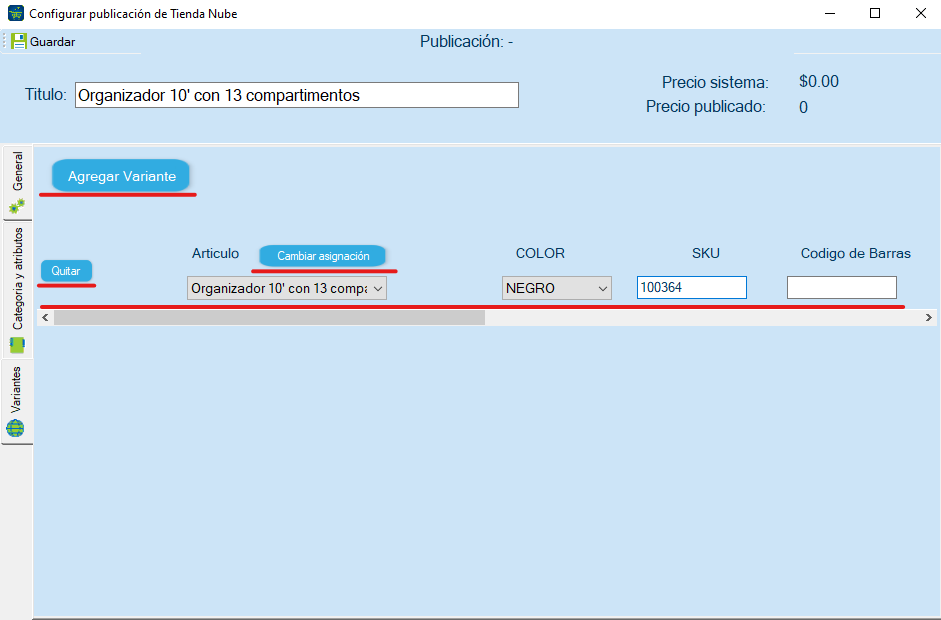Click the Guardar floppy disk icon
Image resolution: width=941 pixels, height=620 pixels.
pyautogui.click(x=19, y=41)
